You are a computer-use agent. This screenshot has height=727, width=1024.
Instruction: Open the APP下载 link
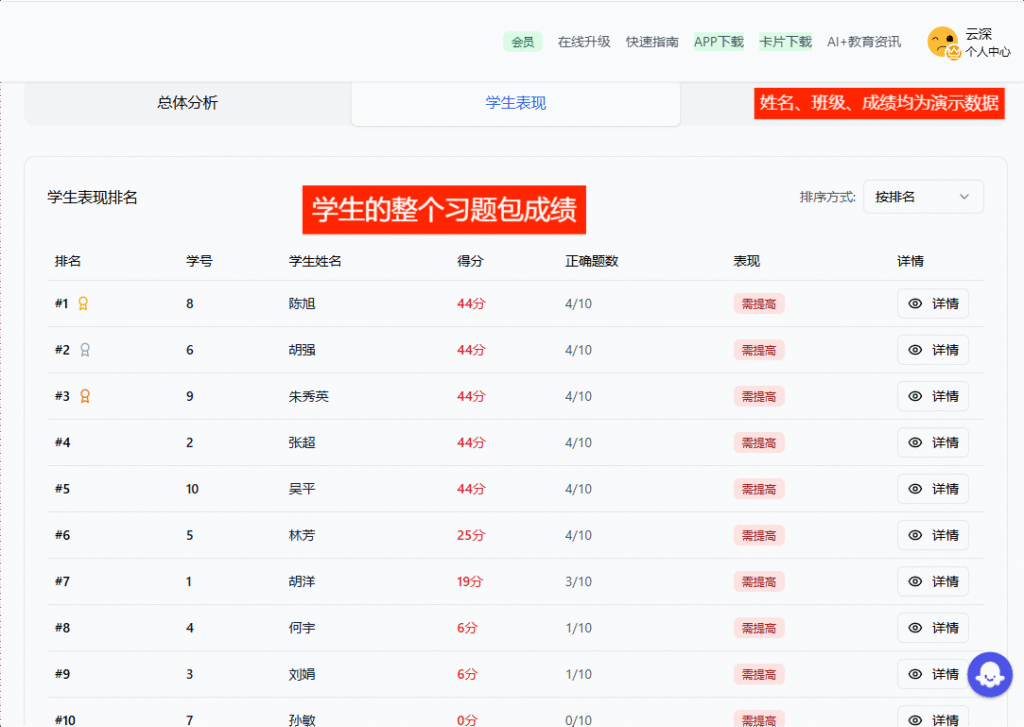click(x=719, y=42)
